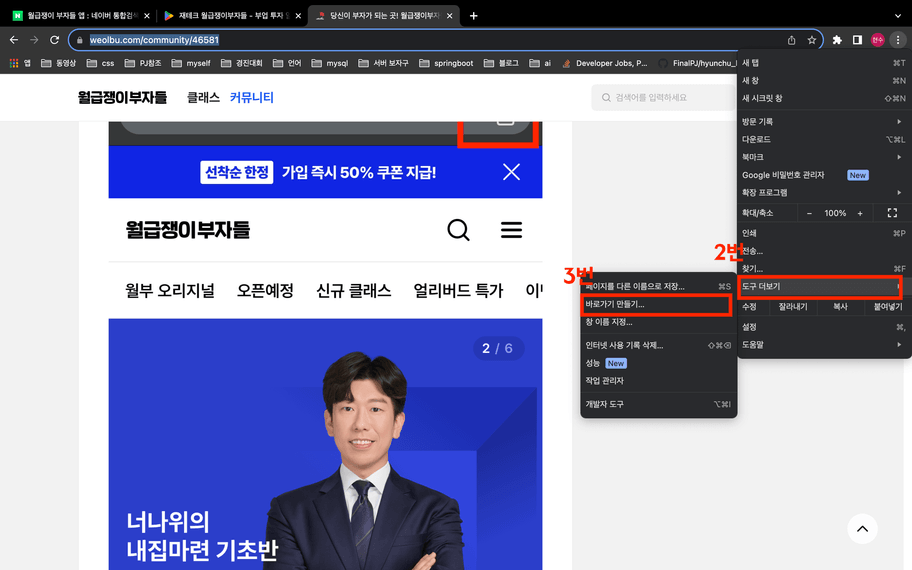Screen dimensions: 912x570
Task: Click 붙여넣기 in the edit row
Action: [888, 307]
